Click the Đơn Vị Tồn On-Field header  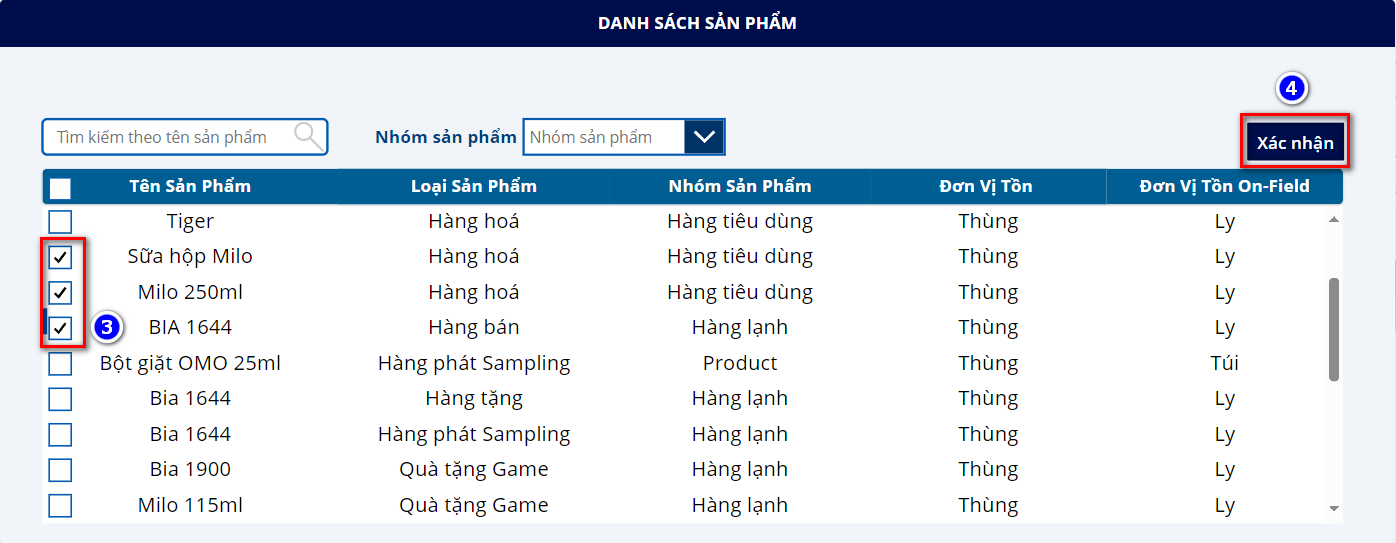[1224, 186]
